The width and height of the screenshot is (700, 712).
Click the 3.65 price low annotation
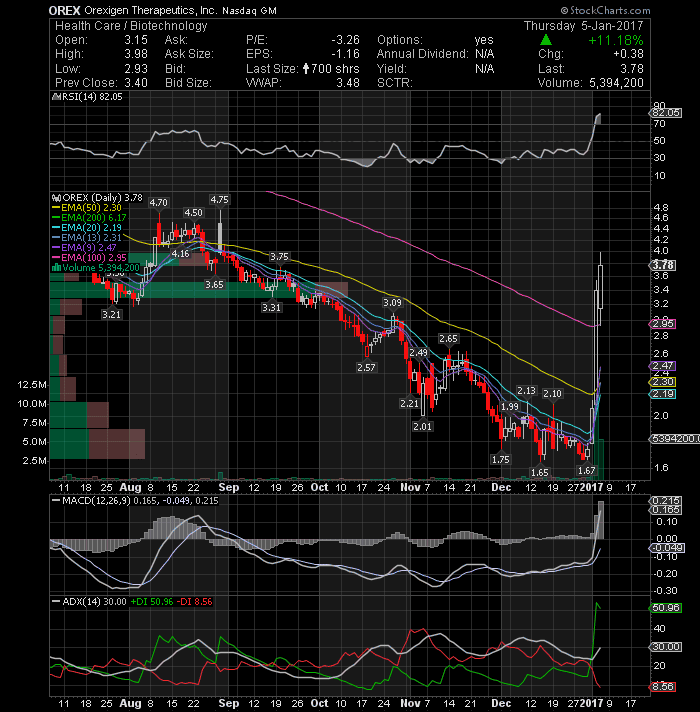click(x=214, y=285)
